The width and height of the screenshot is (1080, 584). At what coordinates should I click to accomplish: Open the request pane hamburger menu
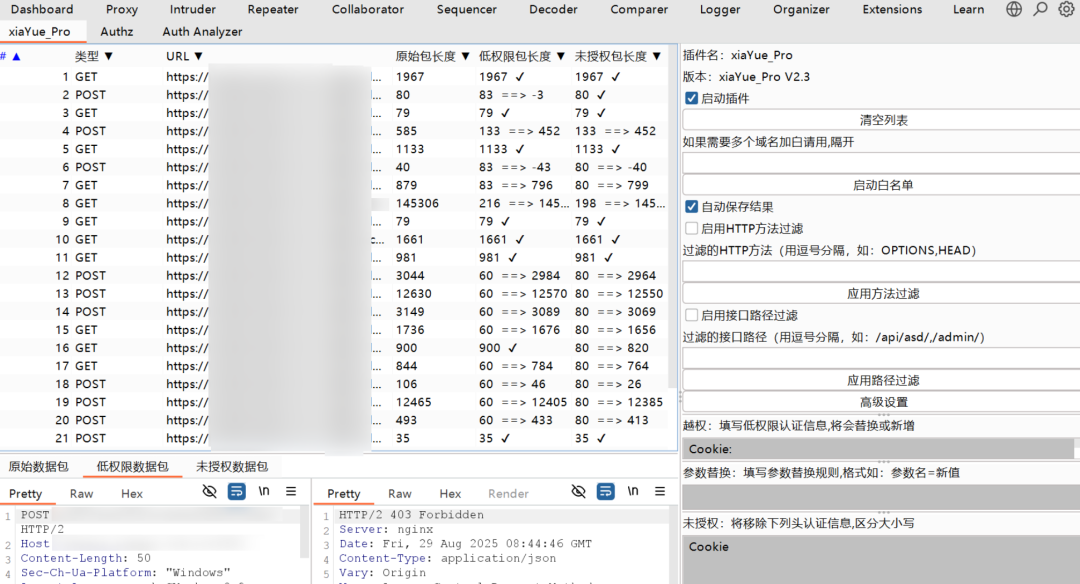291,491
